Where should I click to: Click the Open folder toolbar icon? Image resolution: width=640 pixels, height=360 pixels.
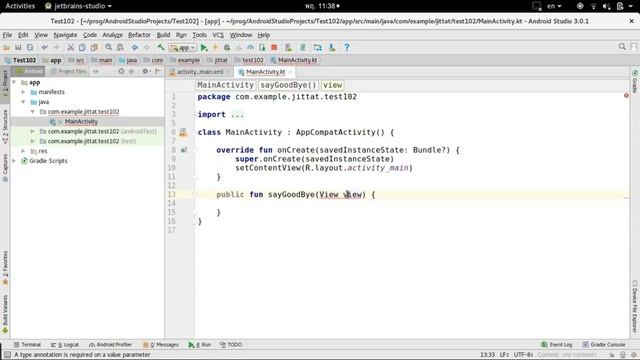pyautogui.click(x=7, y=48)
